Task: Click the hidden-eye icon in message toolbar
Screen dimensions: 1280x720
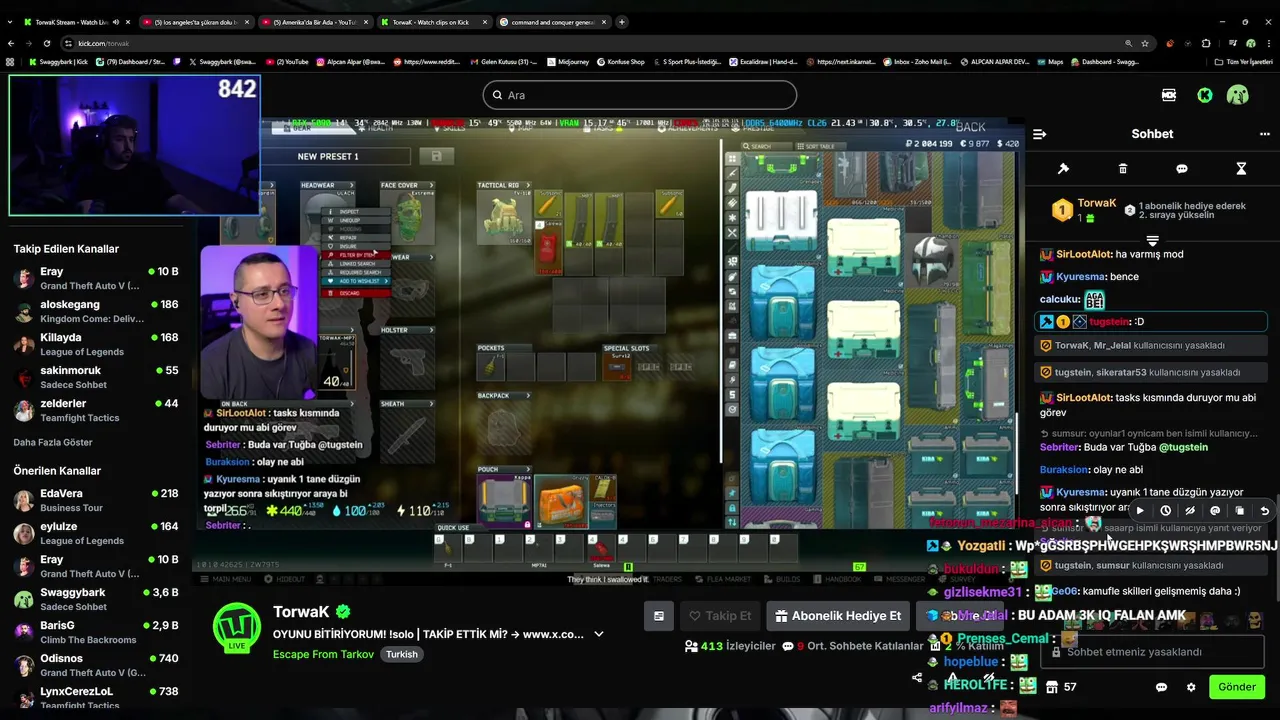Action: pos(1190,511)
